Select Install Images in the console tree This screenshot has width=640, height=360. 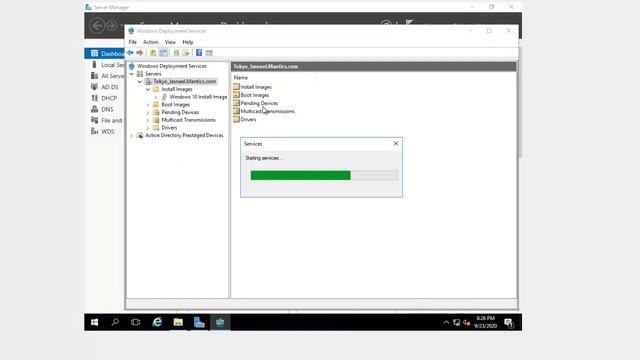tap(177, 89)
